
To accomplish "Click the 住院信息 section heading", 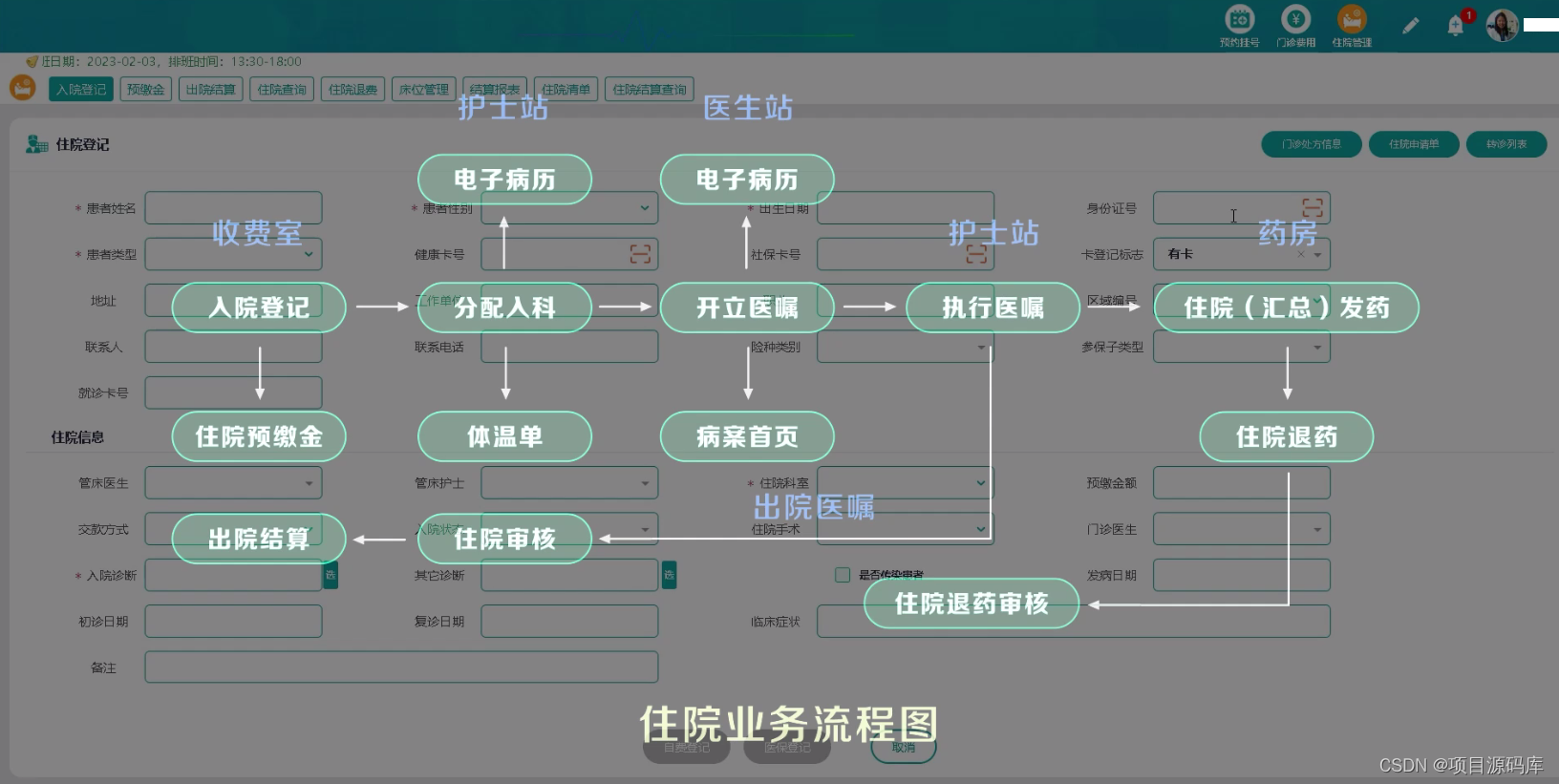I will [x=77, y=437].
